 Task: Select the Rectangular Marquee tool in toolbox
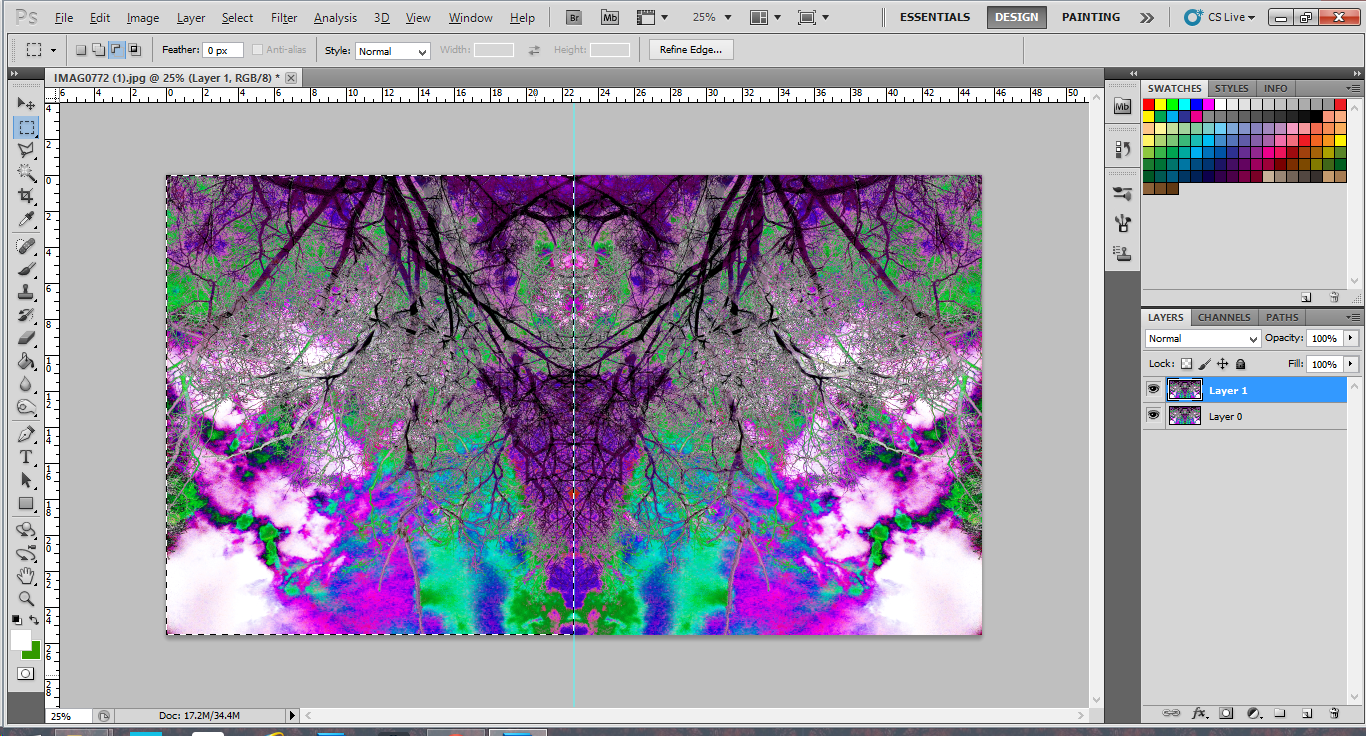(x=26, y=127)
